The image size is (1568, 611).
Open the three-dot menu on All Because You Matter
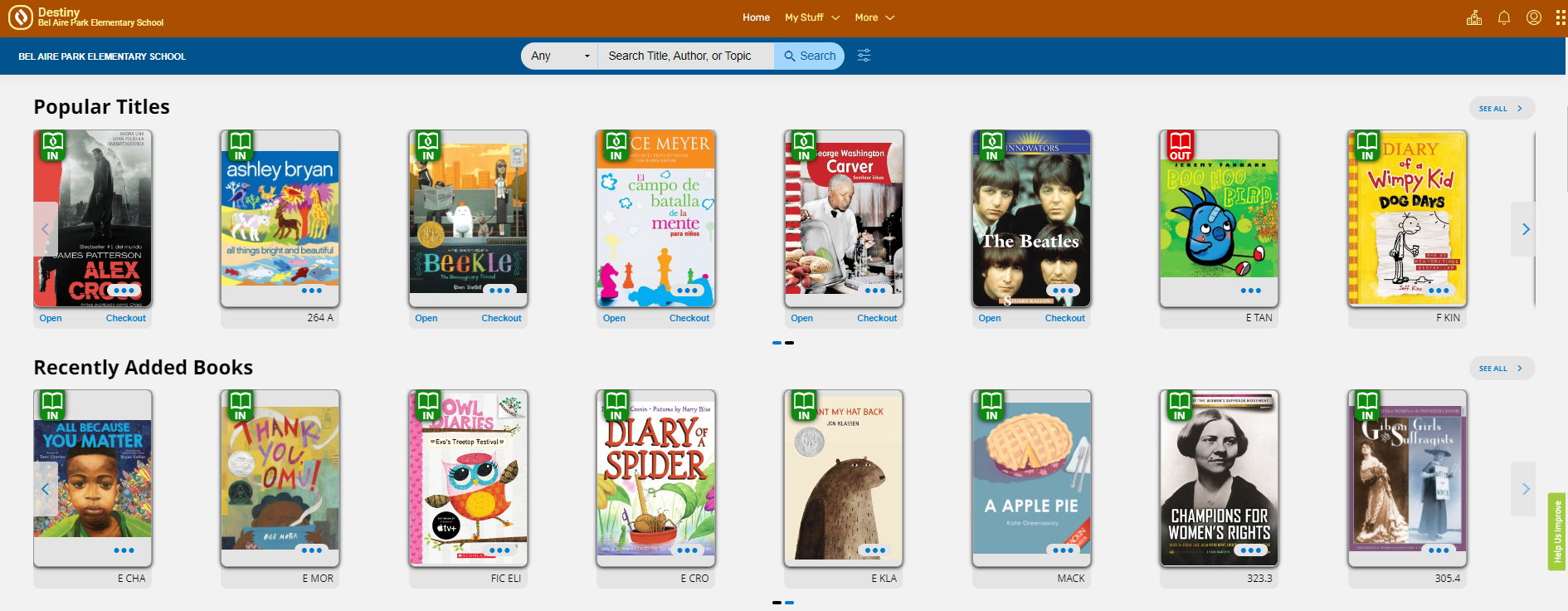[x=124, y=550]
